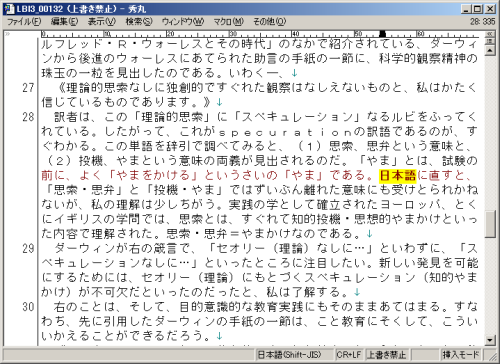Click the text 「理論的思索」 in paragraph 28
This screenshot has height=364, width=500.
[x=172, y=117]
